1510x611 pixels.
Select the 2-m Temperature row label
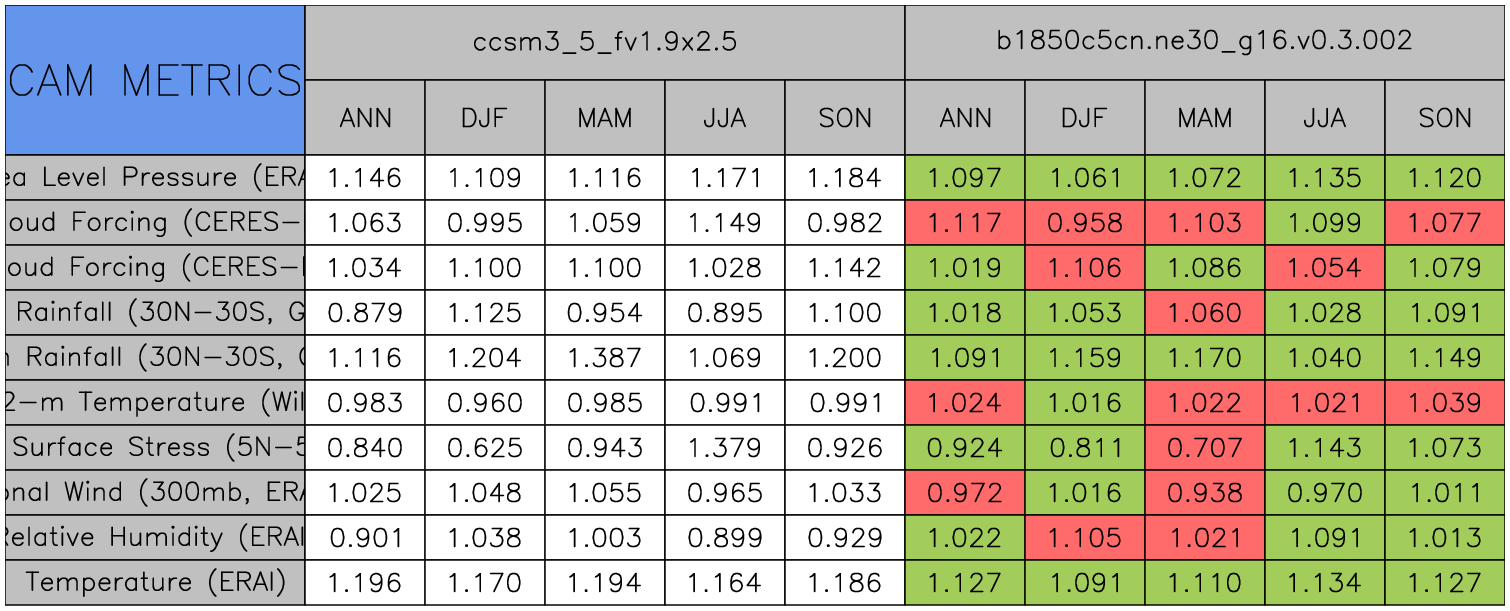[154, 403]
